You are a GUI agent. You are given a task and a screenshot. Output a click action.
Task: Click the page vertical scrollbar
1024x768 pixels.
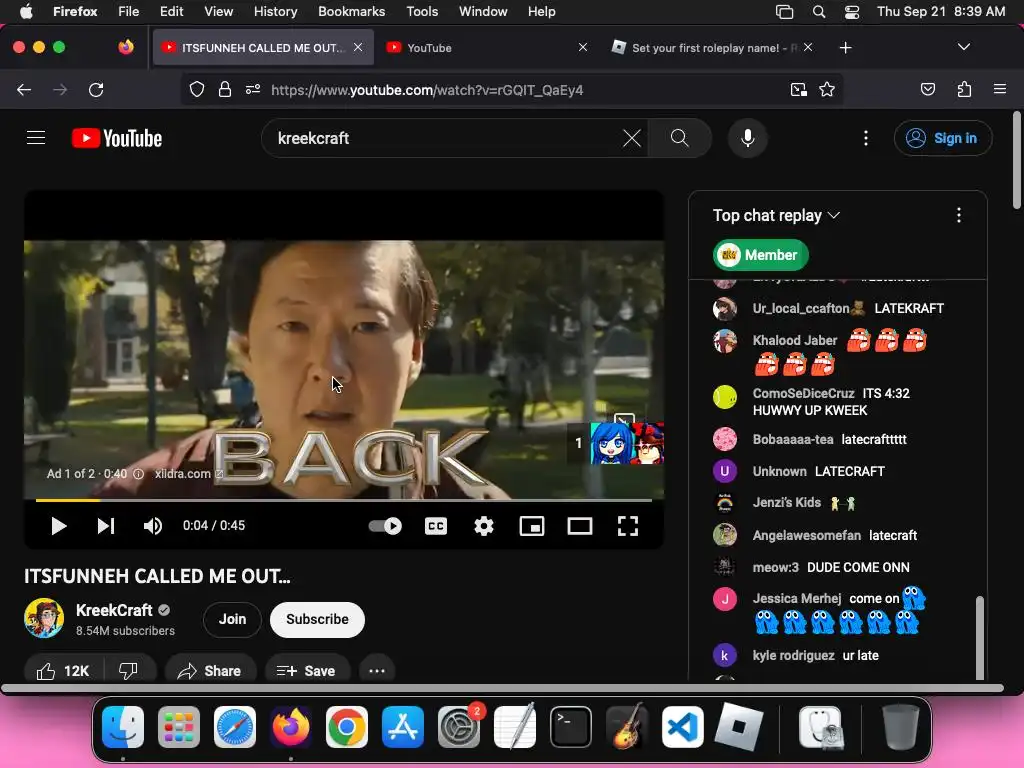click(1016, 161)
